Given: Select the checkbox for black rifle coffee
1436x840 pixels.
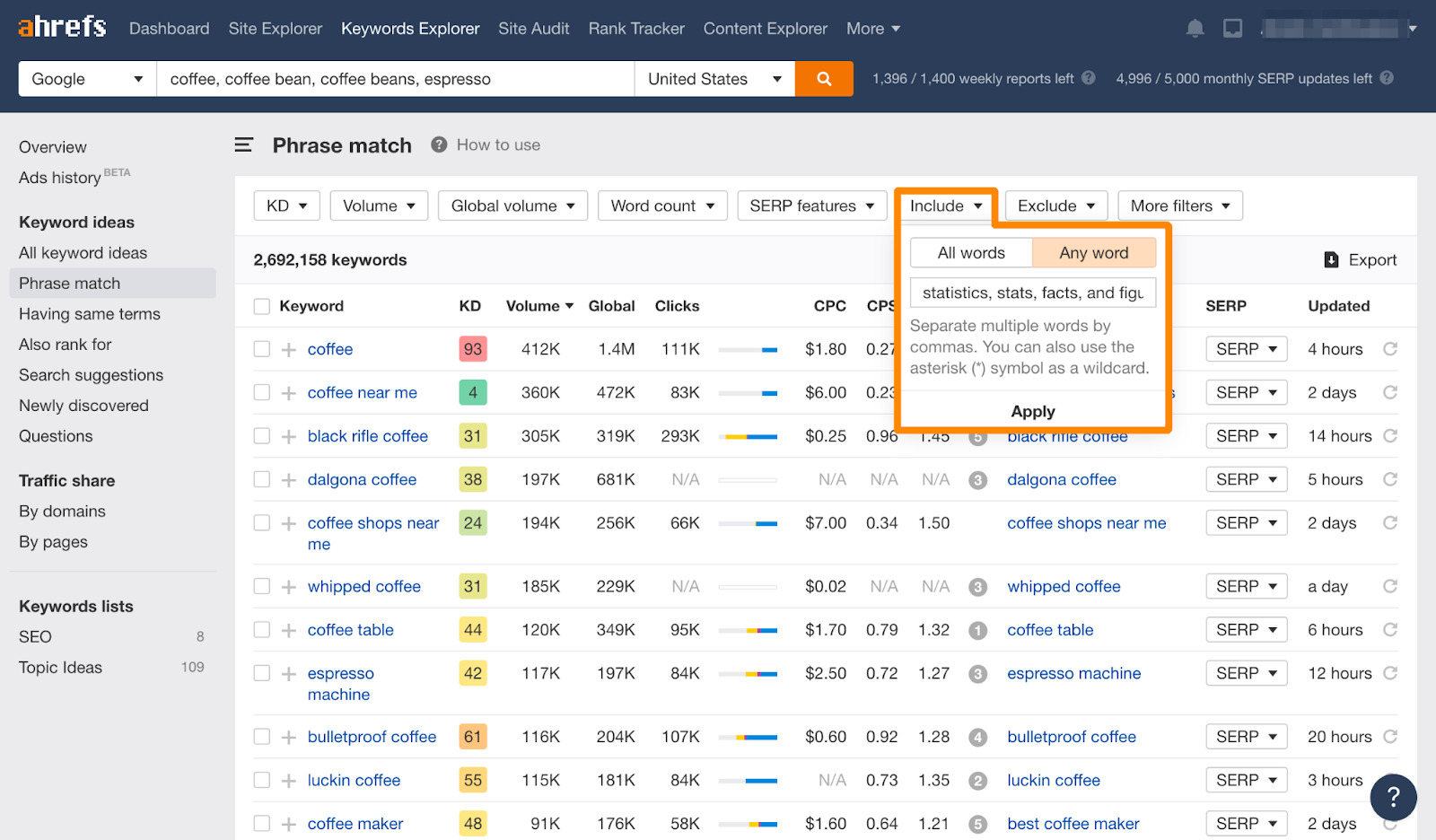Looking at the screenshot, I should 261,435.
